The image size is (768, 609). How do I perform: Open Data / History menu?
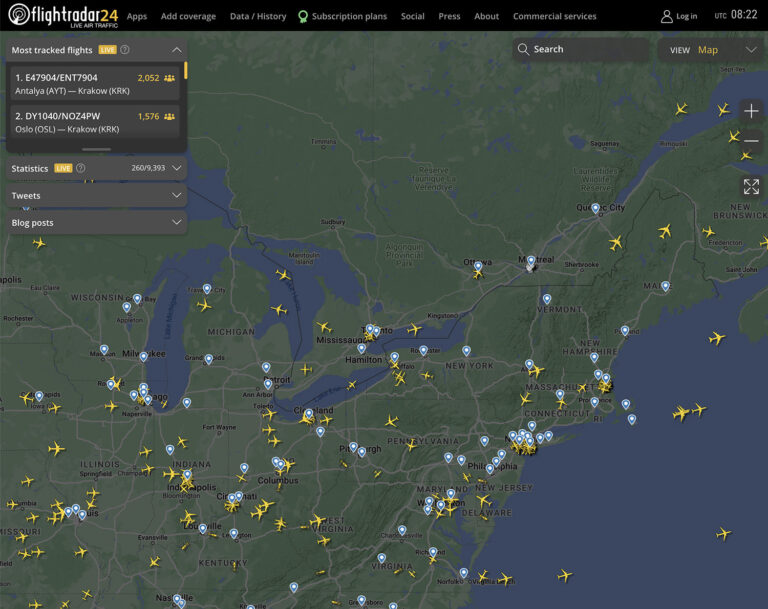[x=258, y=16]
